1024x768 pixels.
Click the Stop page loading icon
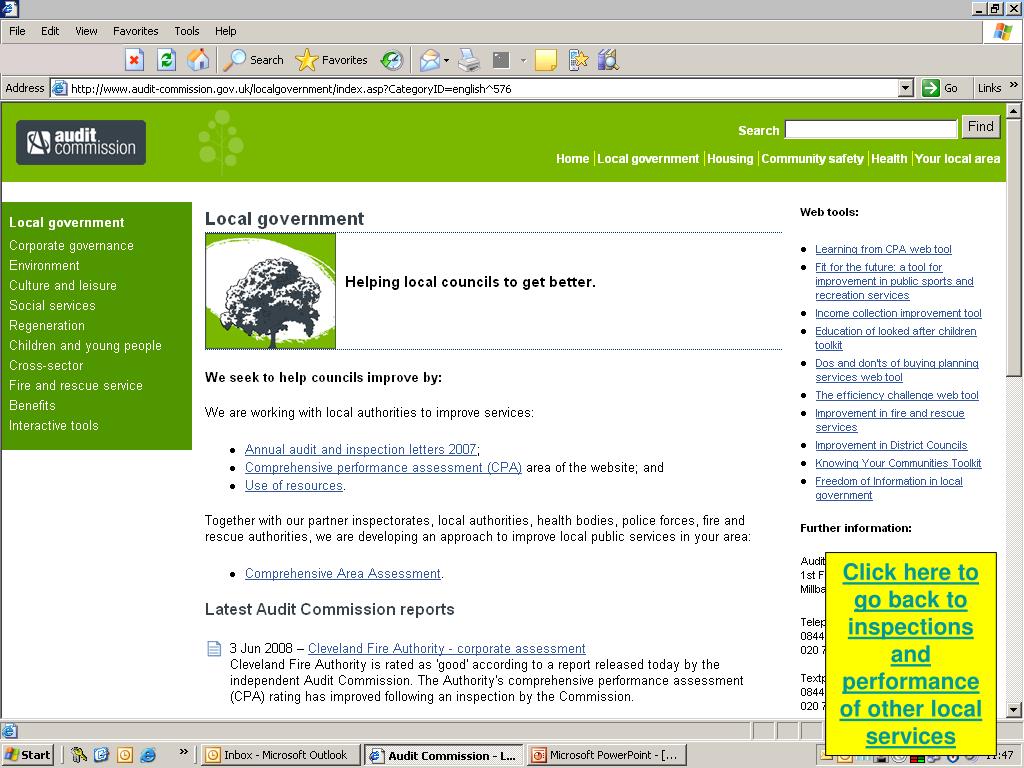pos(134,60)
